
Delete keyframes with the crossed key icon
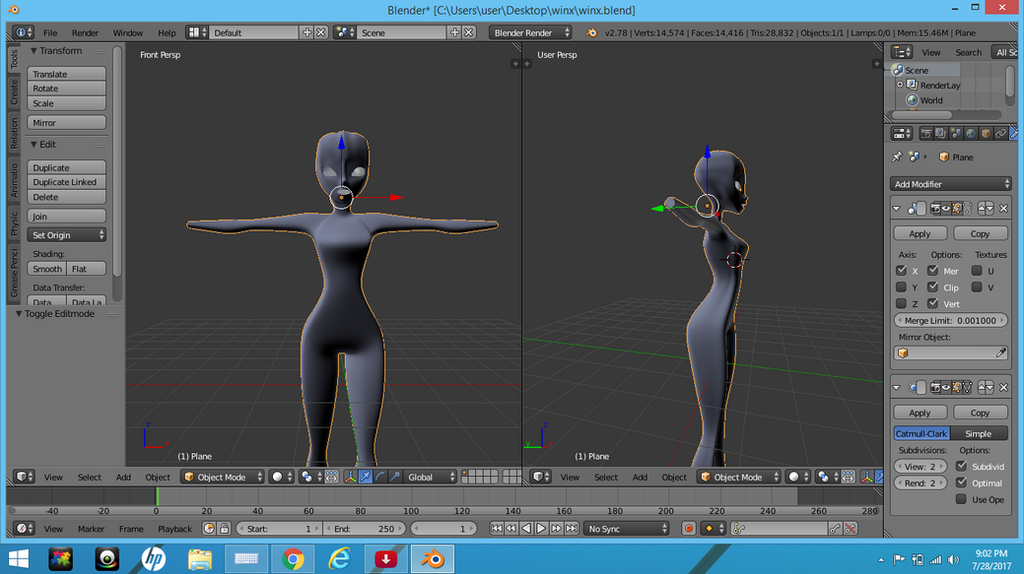pyautogui.click(x=850, y=529)
